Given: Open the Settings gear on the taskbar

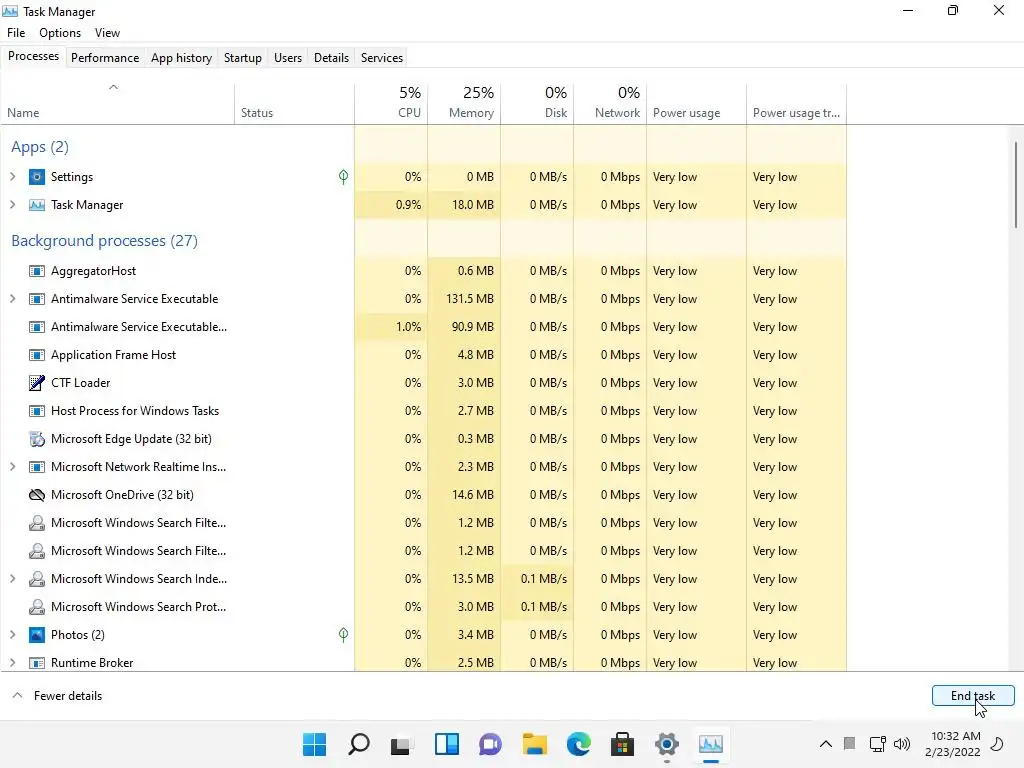Looking at the screenshot, I should pos(667,744).
